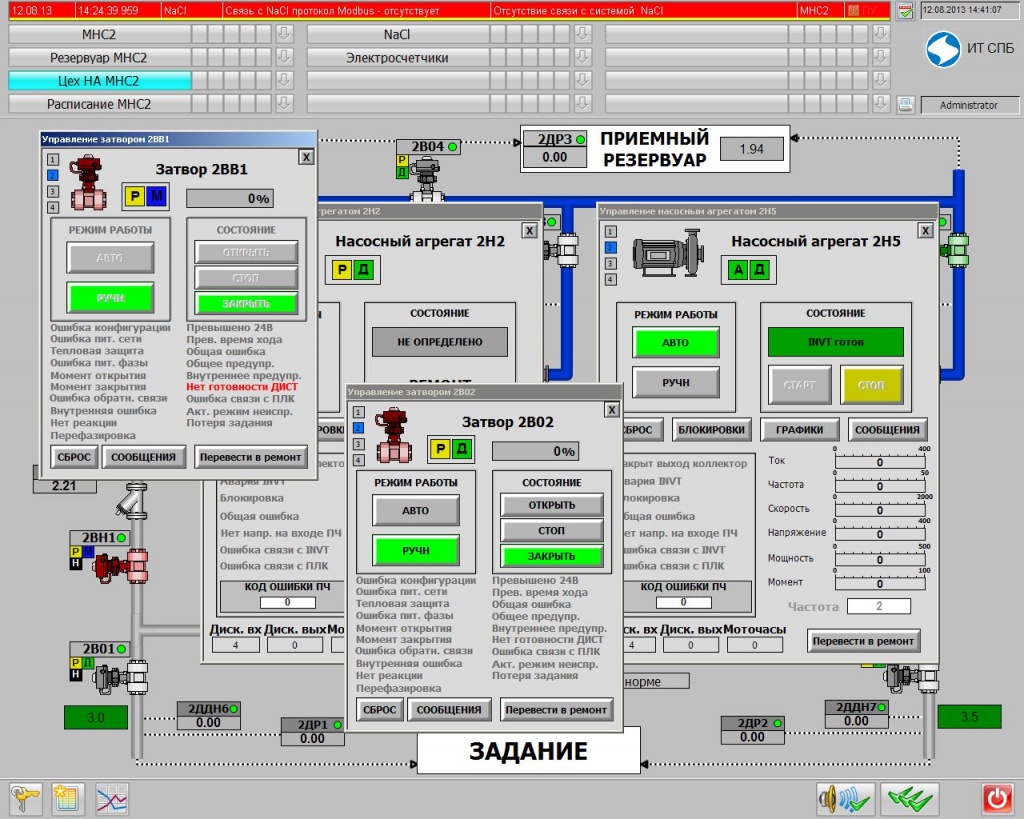The width and height of the screenshot is (1024, 819).
Task: Click the 0% position bar in Затвор 2В02
Action: 536,451
